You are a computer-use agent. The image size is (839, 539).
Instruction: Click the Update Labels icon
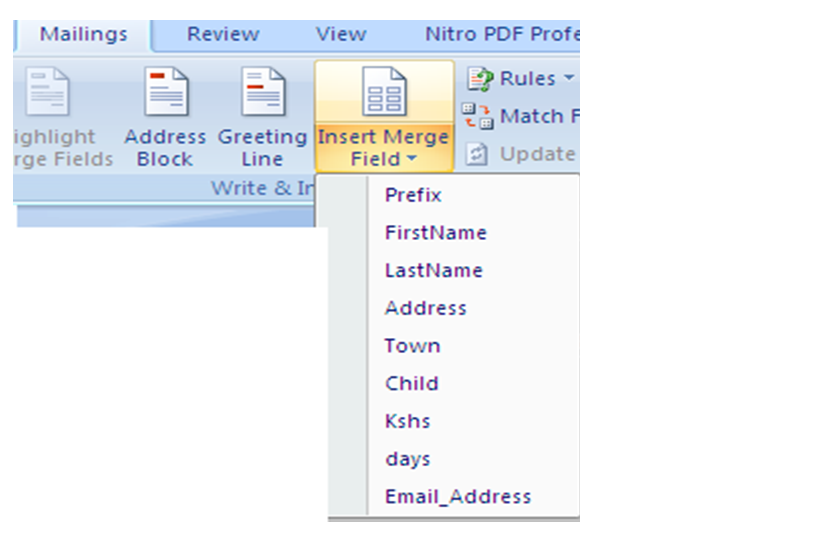[x=478, y=154]
